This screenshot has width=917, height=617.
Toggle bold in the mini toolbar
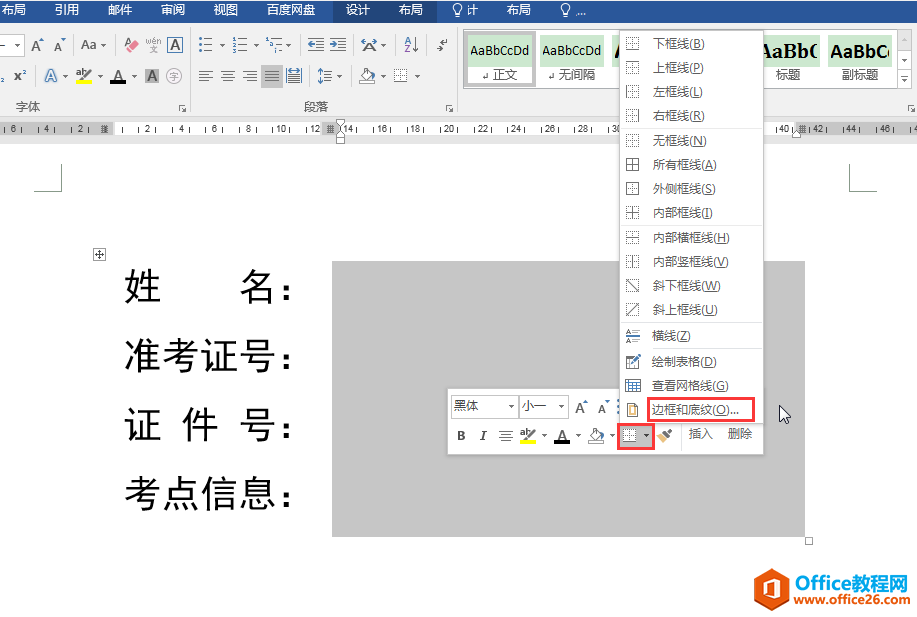pyautogui.click(x=461, y=436)
